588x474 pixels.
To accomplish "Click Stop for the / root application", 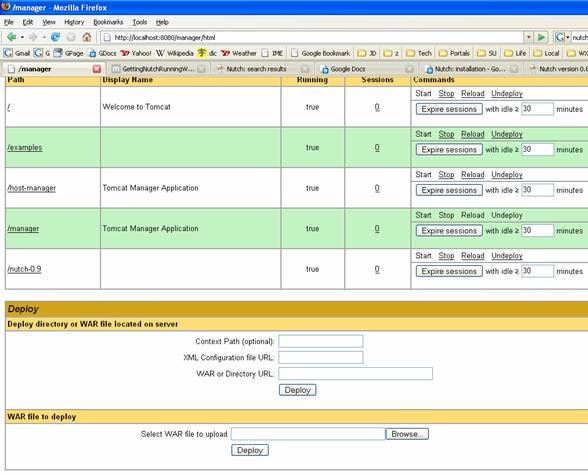I will coord(446,93).
